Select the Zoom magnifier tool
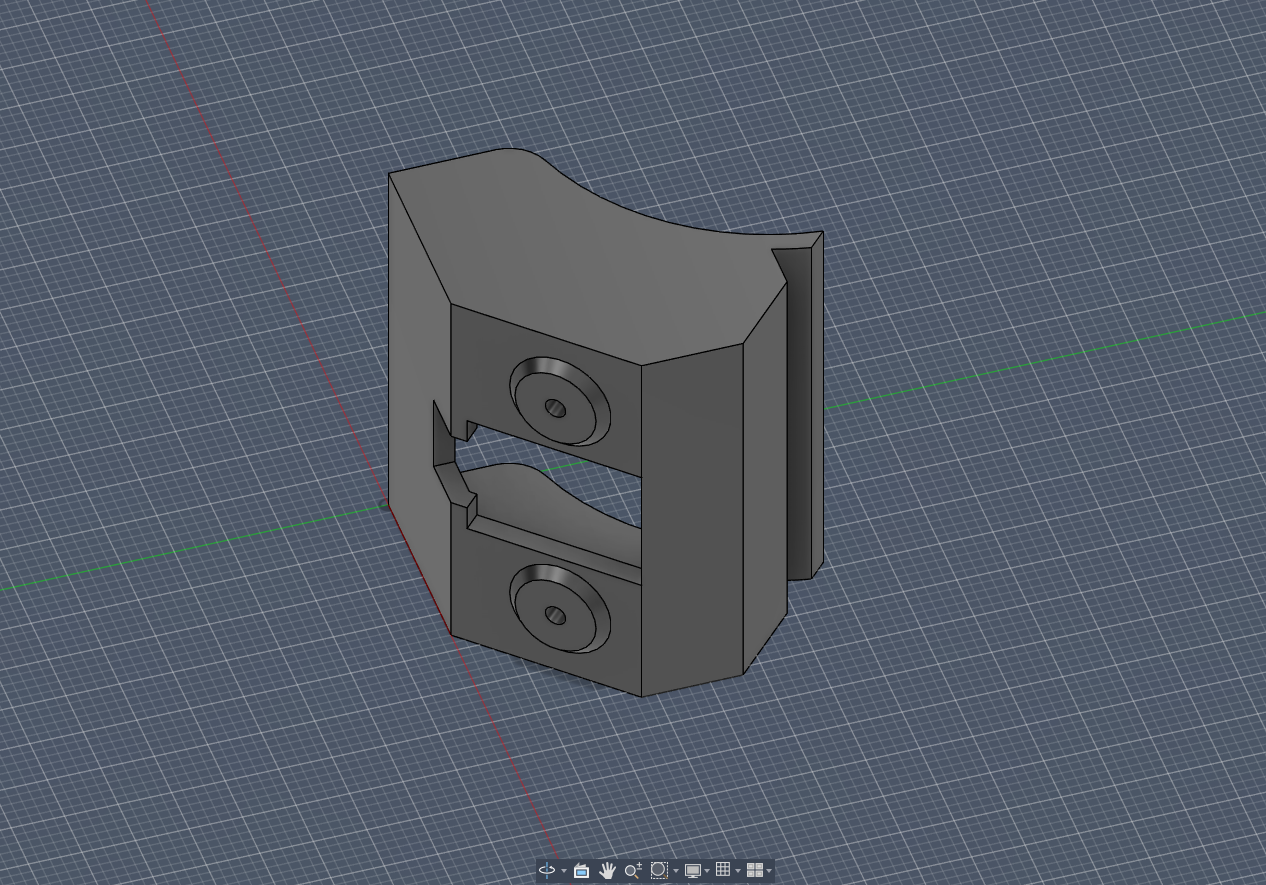 (632, 870)
